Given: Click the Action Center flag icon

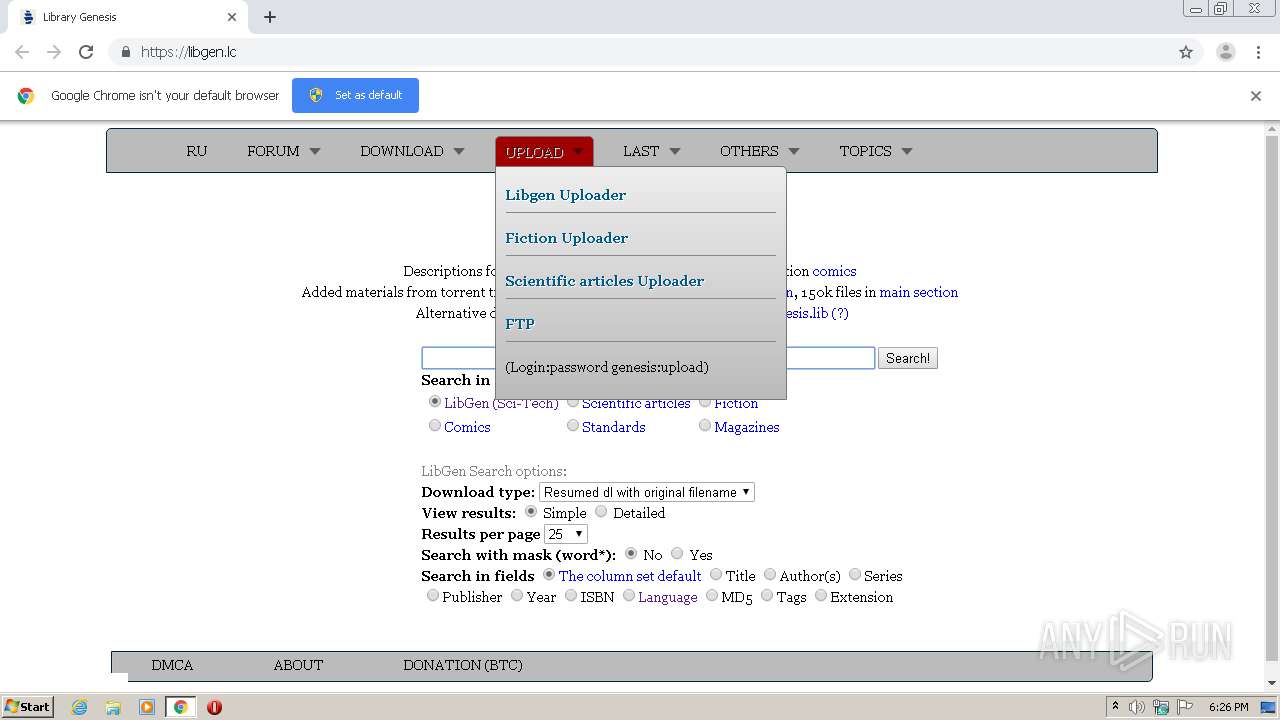Looking at the screenshot, I should click(1185, 707).
